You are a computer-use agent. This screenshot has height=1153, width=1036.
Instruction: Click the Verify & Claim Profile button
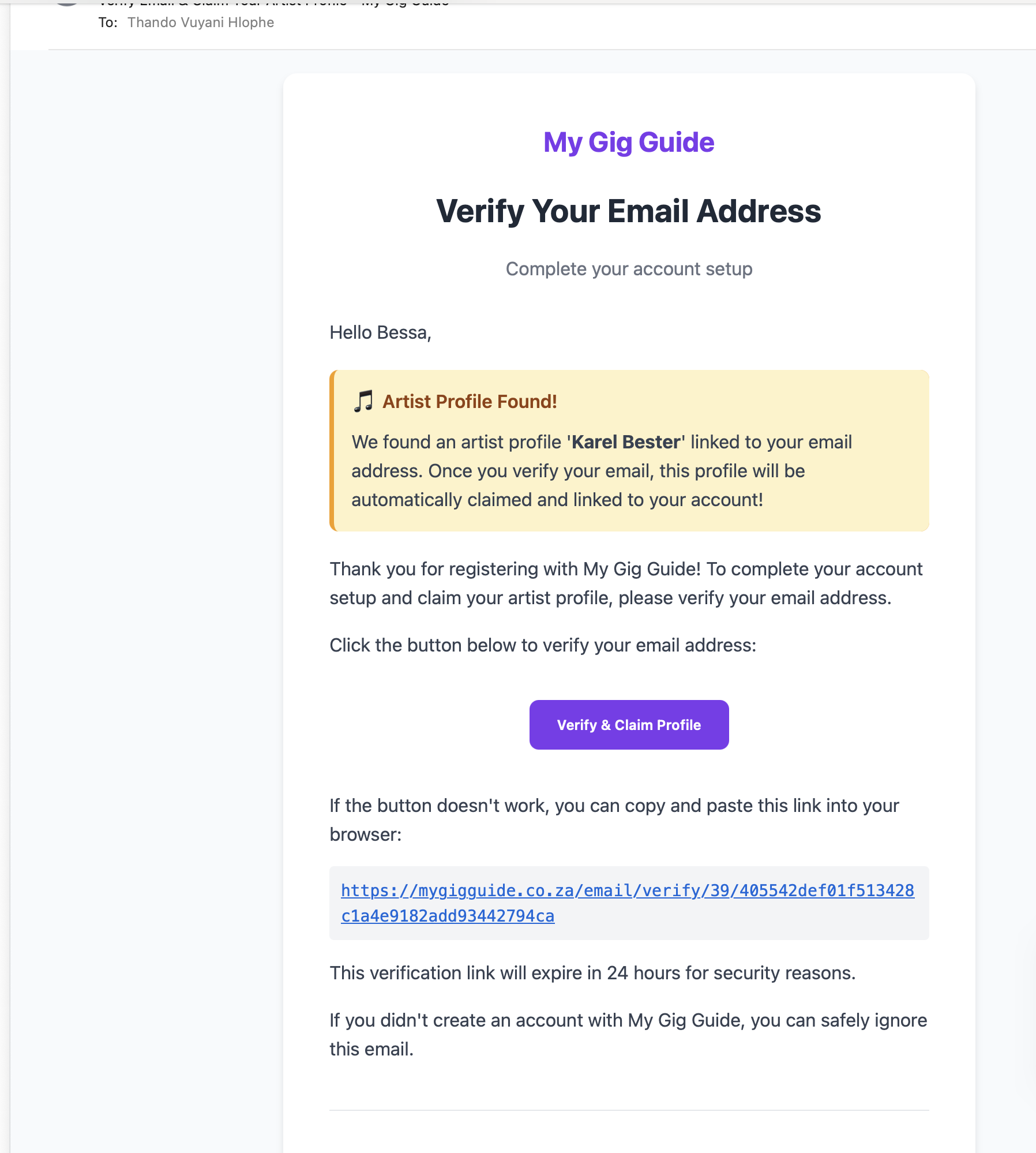pyautogui.click(x=629, y=725)
